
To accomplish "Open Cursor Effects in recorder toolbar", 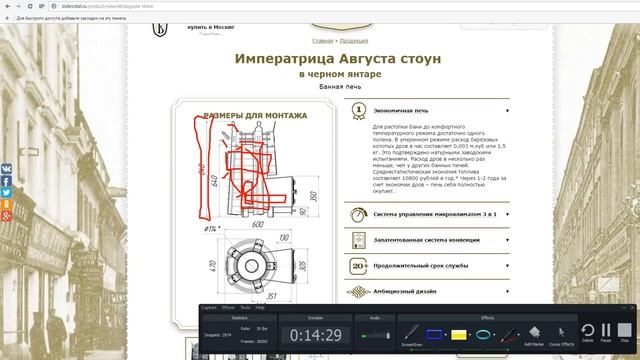I will (562, 335).
